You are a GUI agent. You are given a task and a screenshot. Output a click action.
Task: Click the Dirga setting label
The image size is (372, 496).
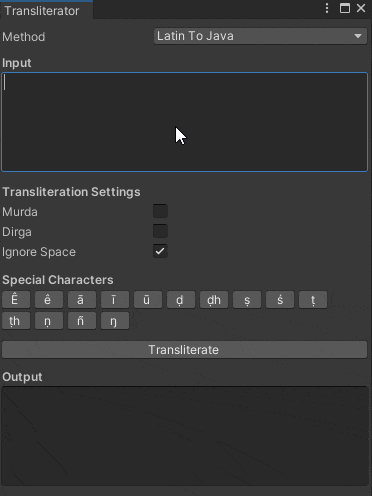coord(17,232)
